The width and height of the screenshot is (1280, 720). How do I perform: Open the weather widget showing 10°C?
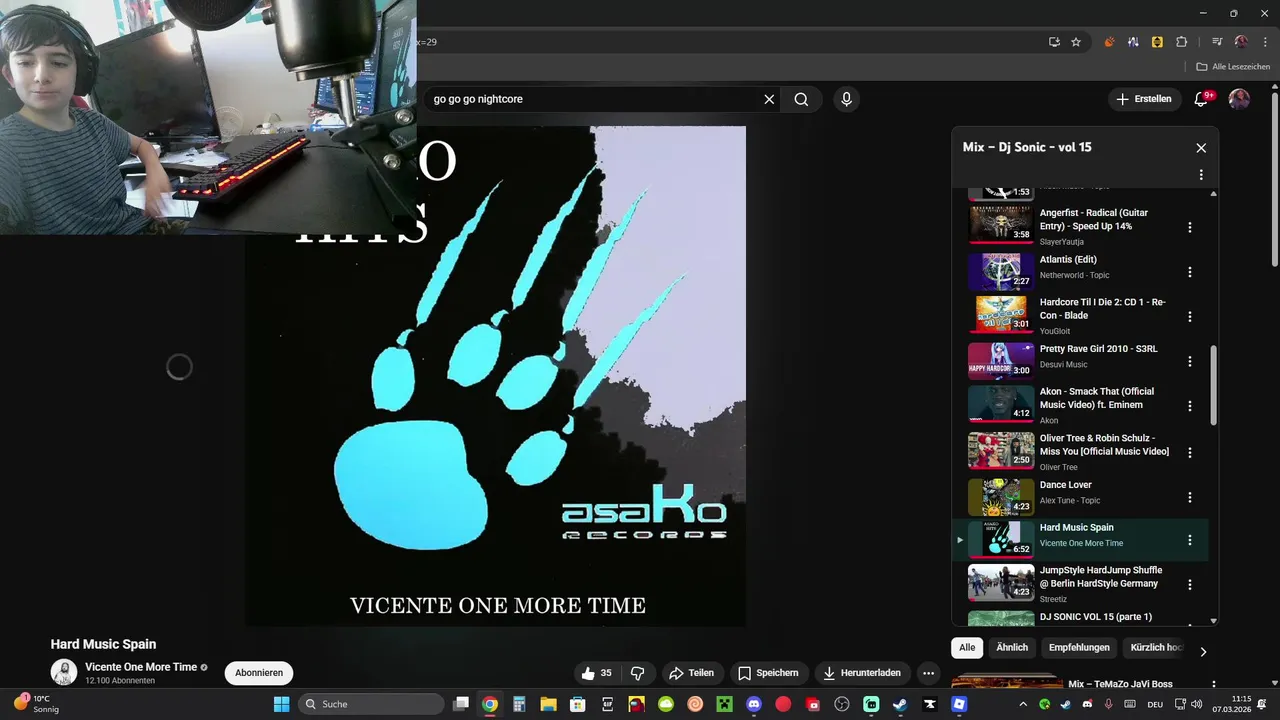[38, 704]
